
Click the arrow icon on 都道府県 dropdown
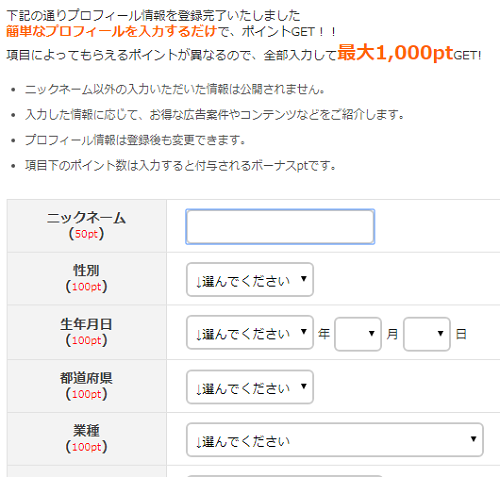(x=303, y=386)
